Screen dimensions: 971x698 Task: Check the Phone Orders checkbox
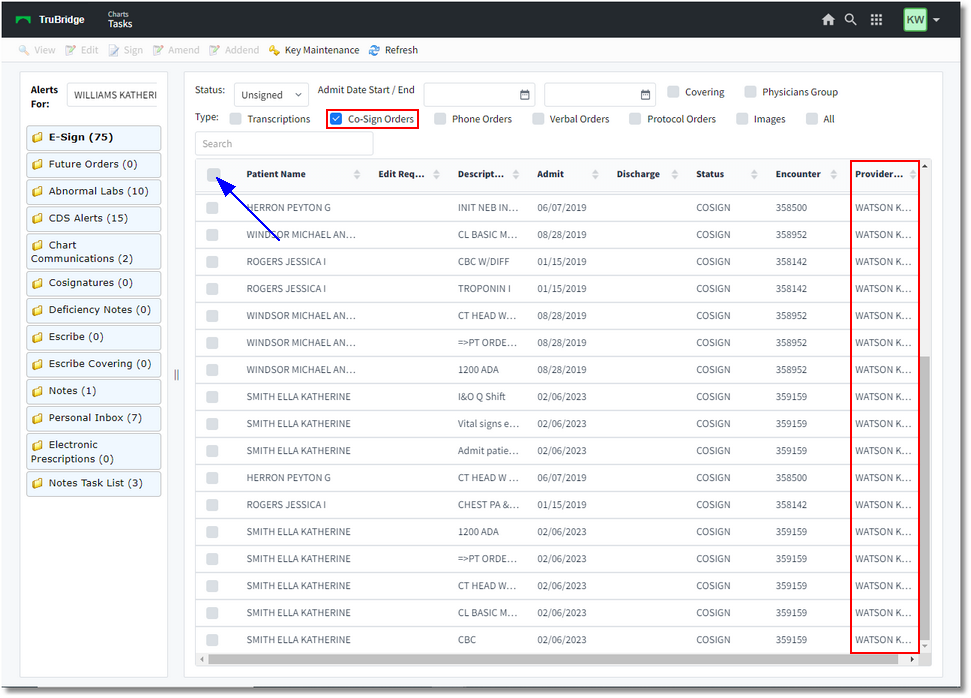pyautogui.click(x=440, y=119)
